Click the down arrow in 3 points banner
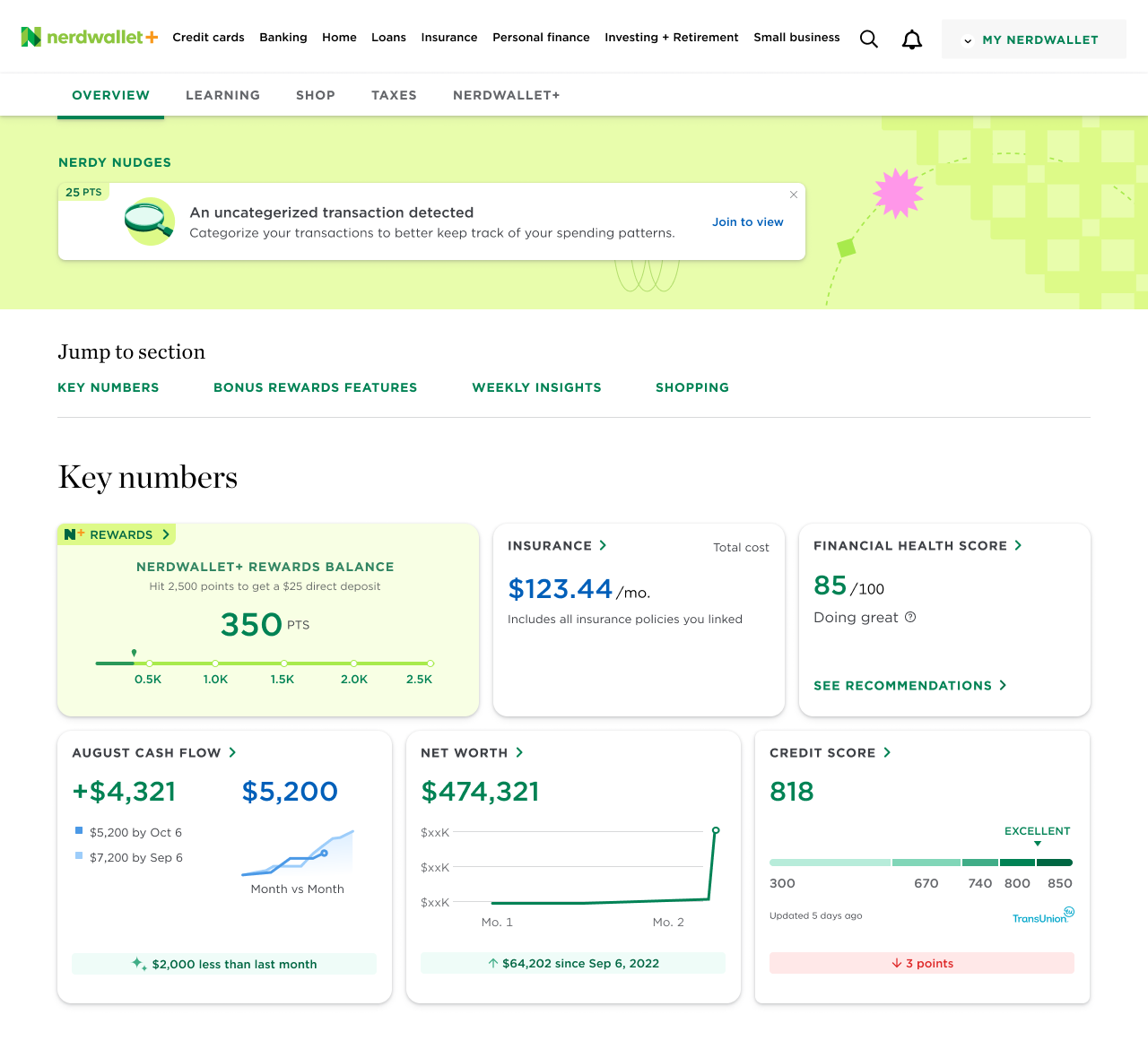This screenshot has height=1058, width=1148. (x=897, y=964)
